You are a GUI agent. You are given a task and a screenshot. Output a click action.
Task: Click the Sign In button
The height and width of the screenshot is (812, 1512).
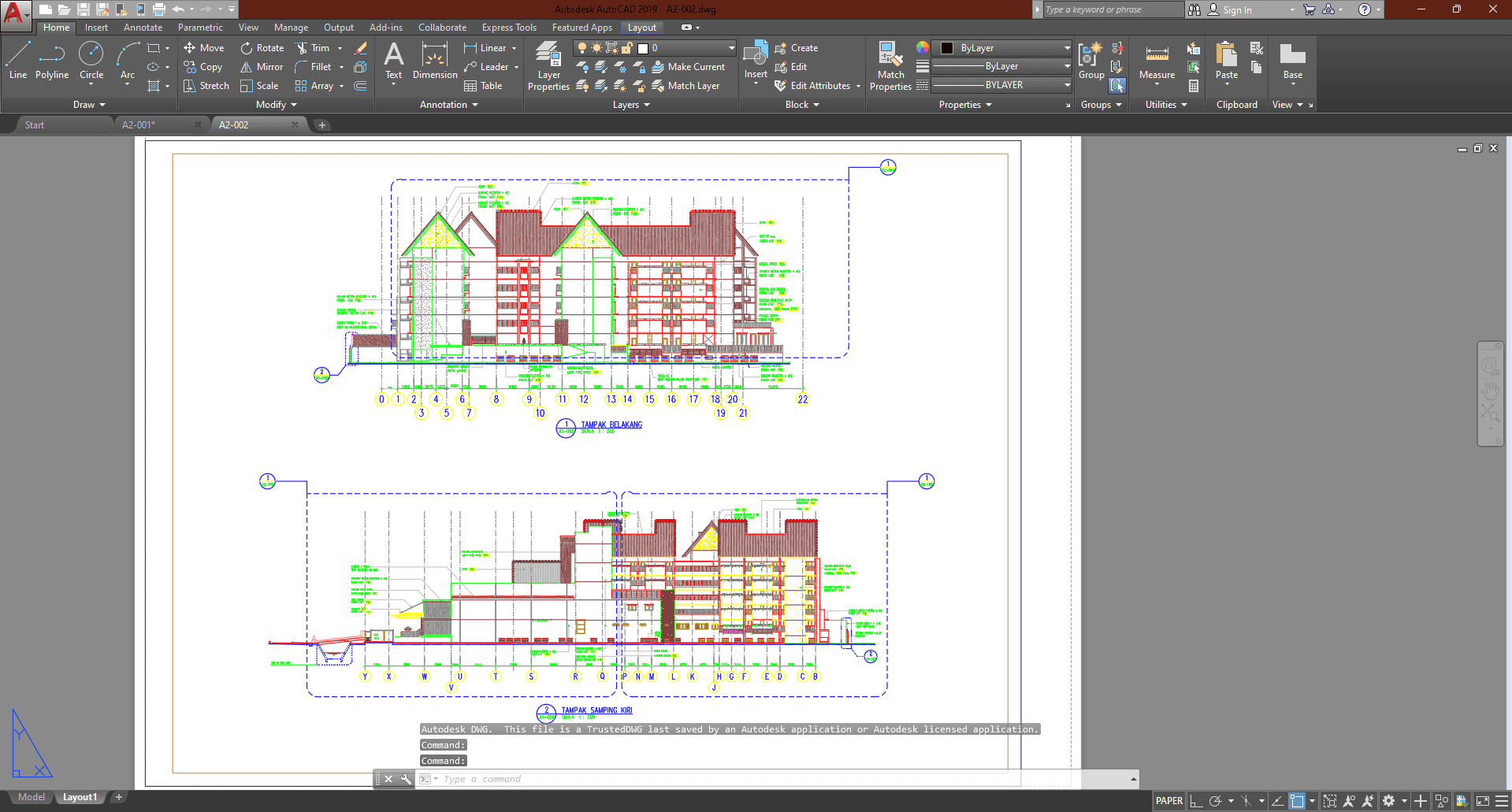(1236, 9)
